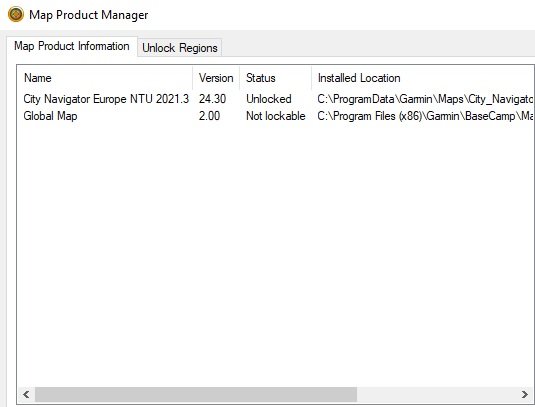Viewport: 535px width, 407px height.
Task: Click the horizontal scrollbar left arrow
Action: pyautogui.click(x=26, y=395)
